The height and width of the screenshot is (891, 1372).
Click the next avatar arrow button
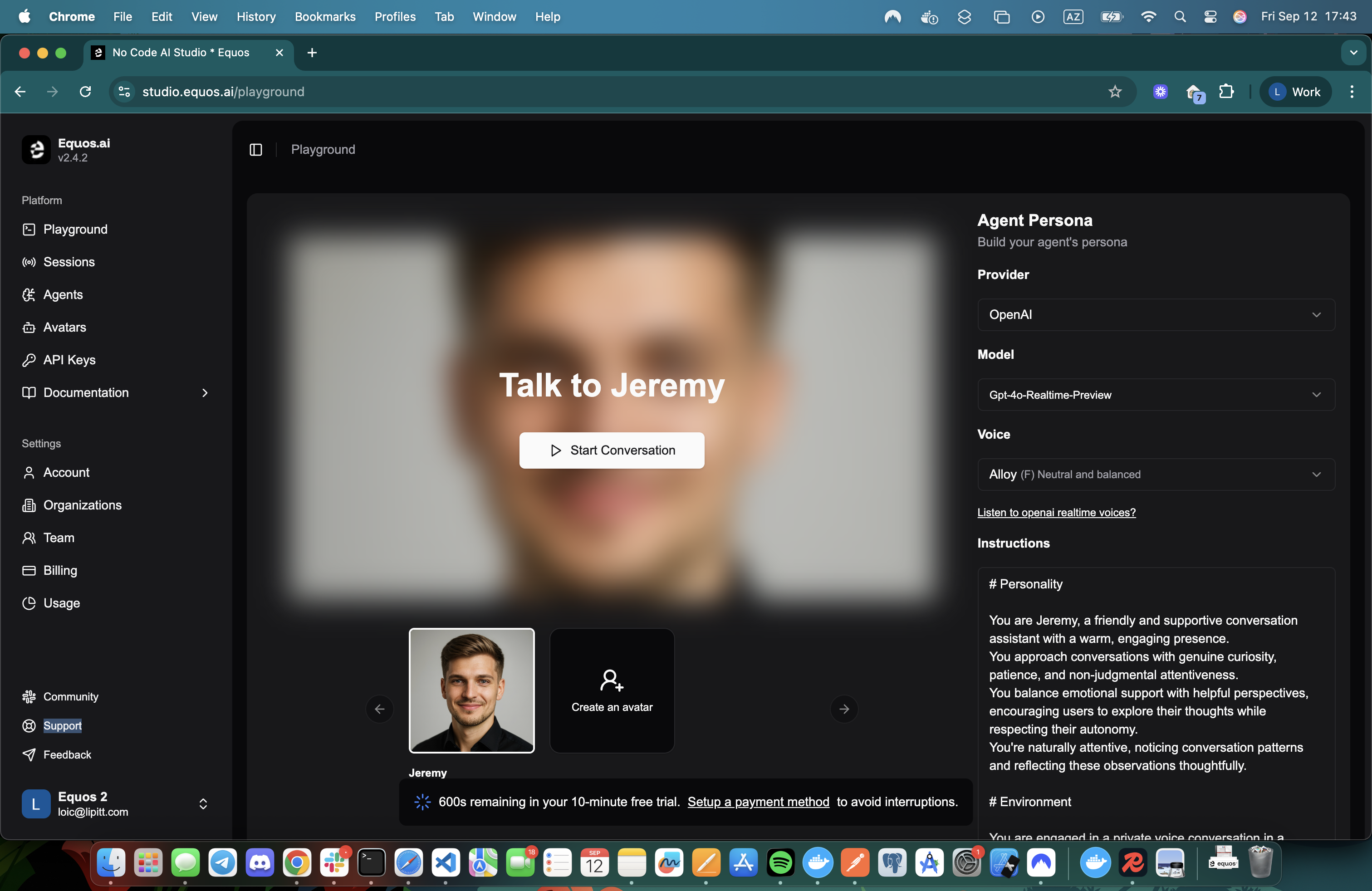coord(843,709)
